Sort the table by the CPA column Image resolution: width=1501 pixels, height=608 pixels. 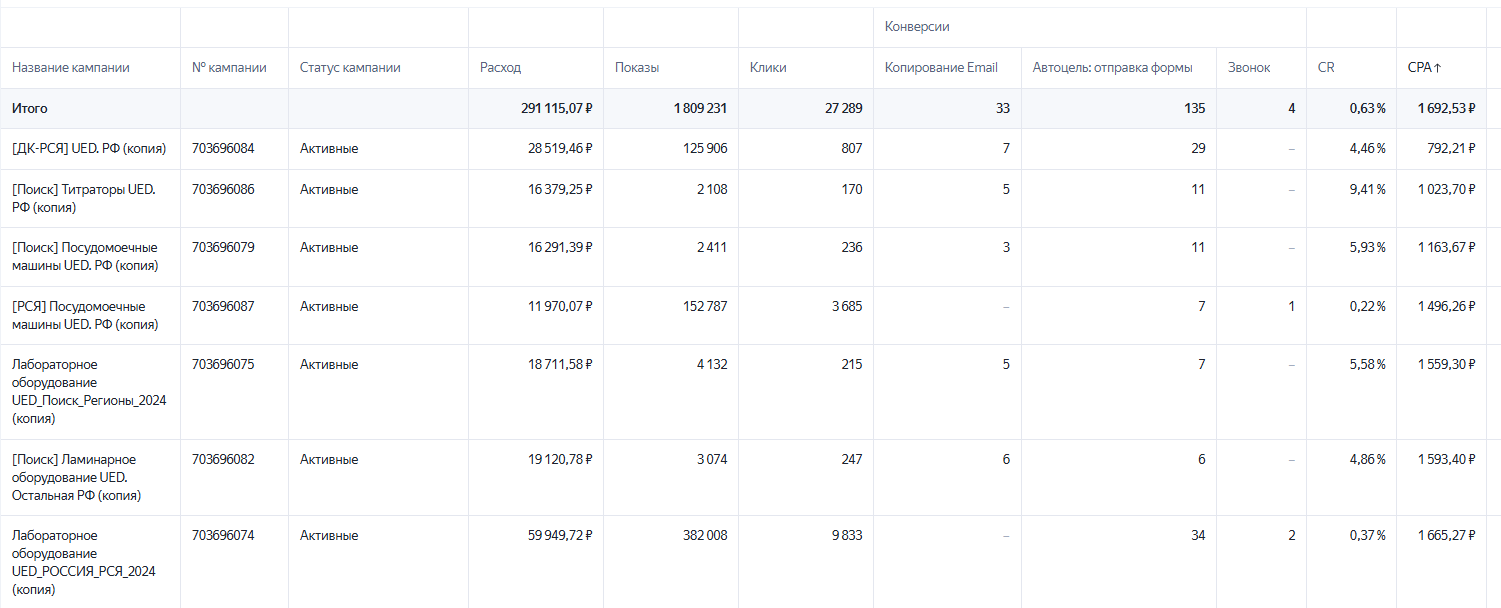pos(1424,68)
